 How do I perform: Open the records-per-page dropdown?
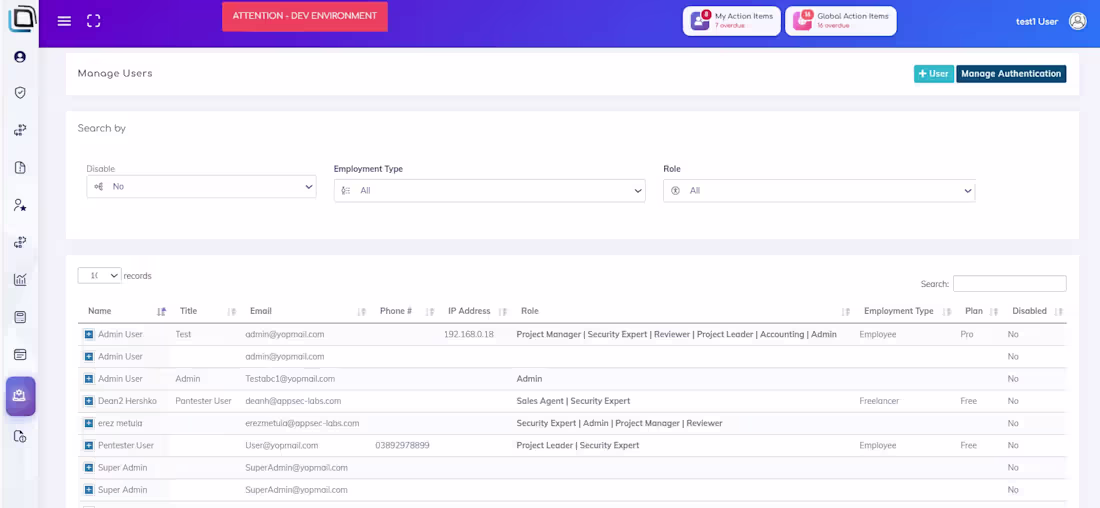point(100,276)
